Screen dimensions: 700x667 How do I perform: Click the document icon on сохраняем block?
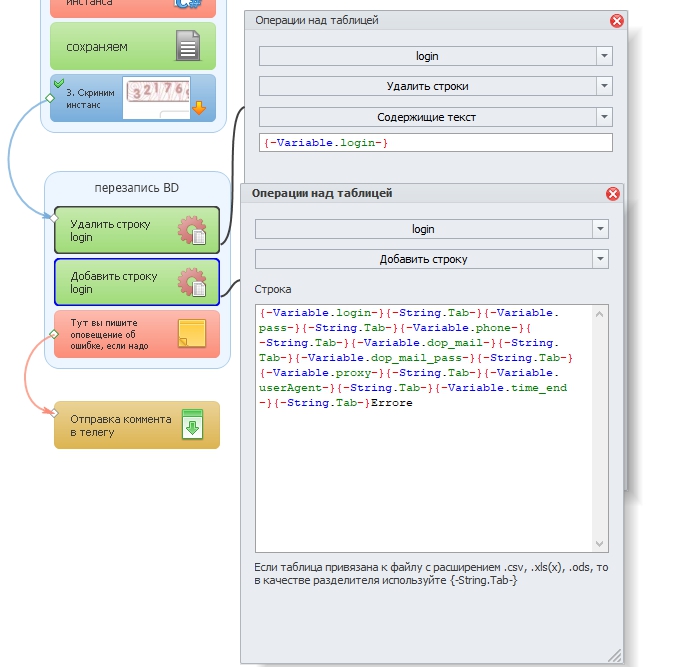coord(188,46)
